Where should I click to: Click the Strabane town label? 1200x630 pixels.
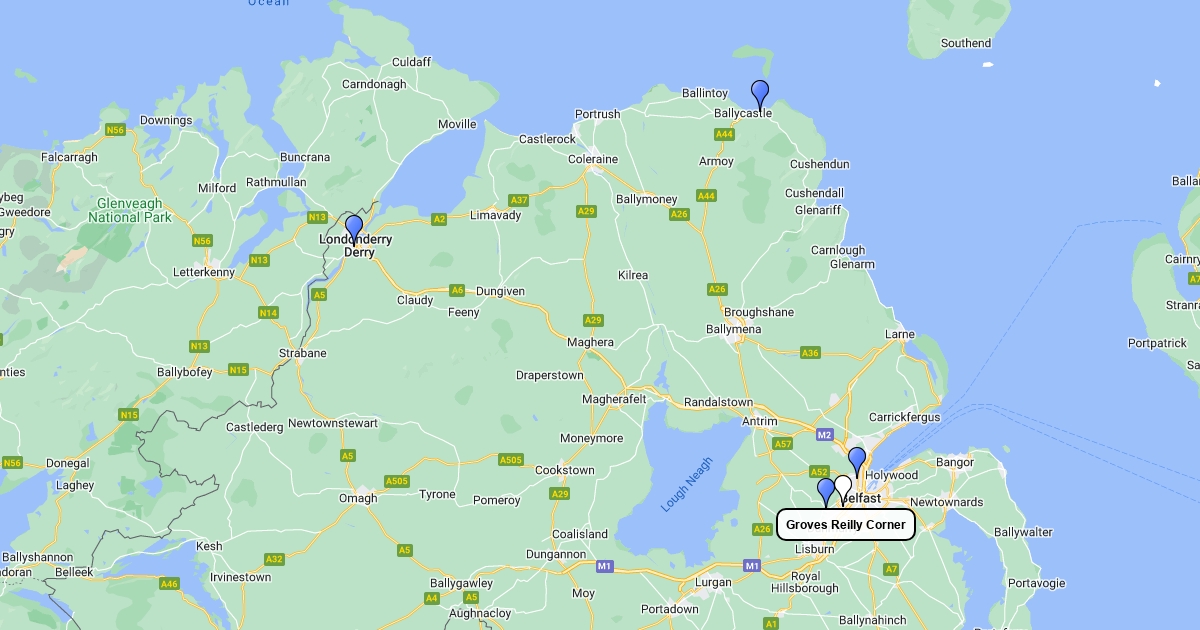pyautogui.click(x=302, y=353)
